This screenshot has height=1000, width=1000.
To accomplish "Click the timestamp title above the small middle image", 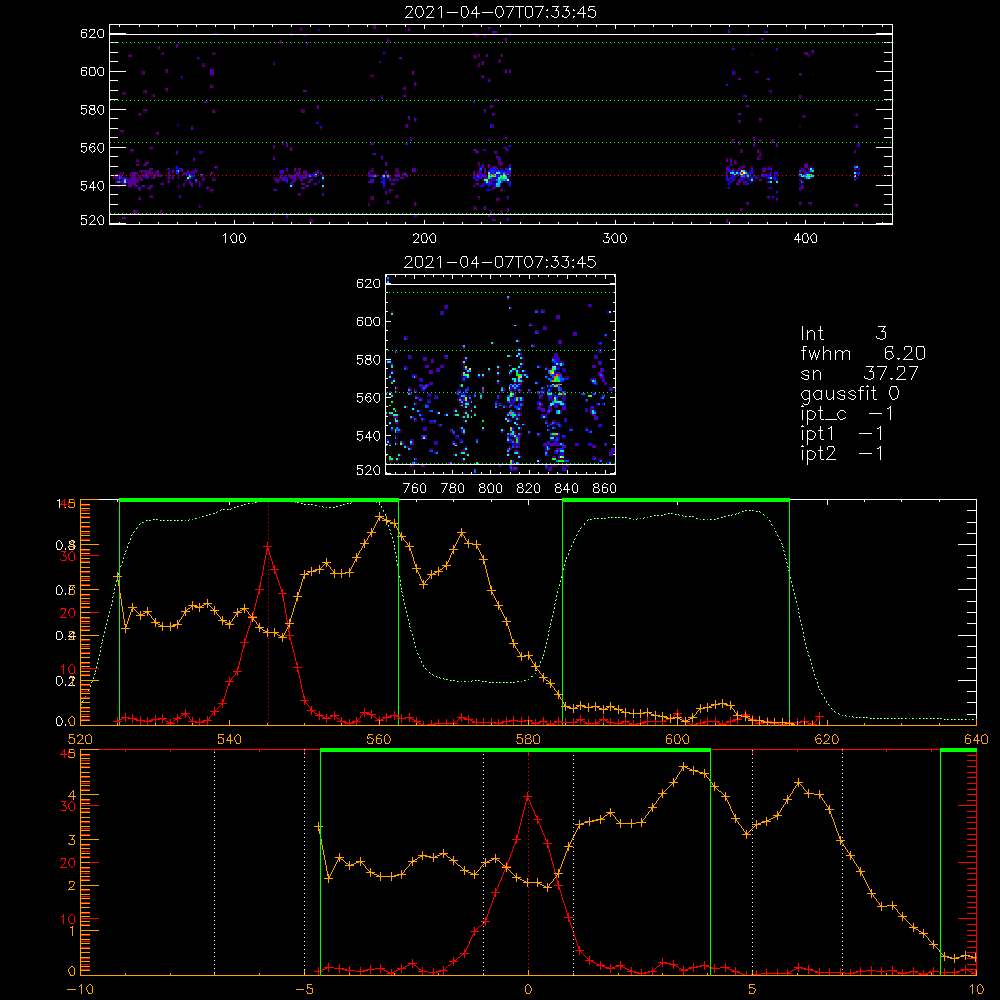I will tap(500, 262).
